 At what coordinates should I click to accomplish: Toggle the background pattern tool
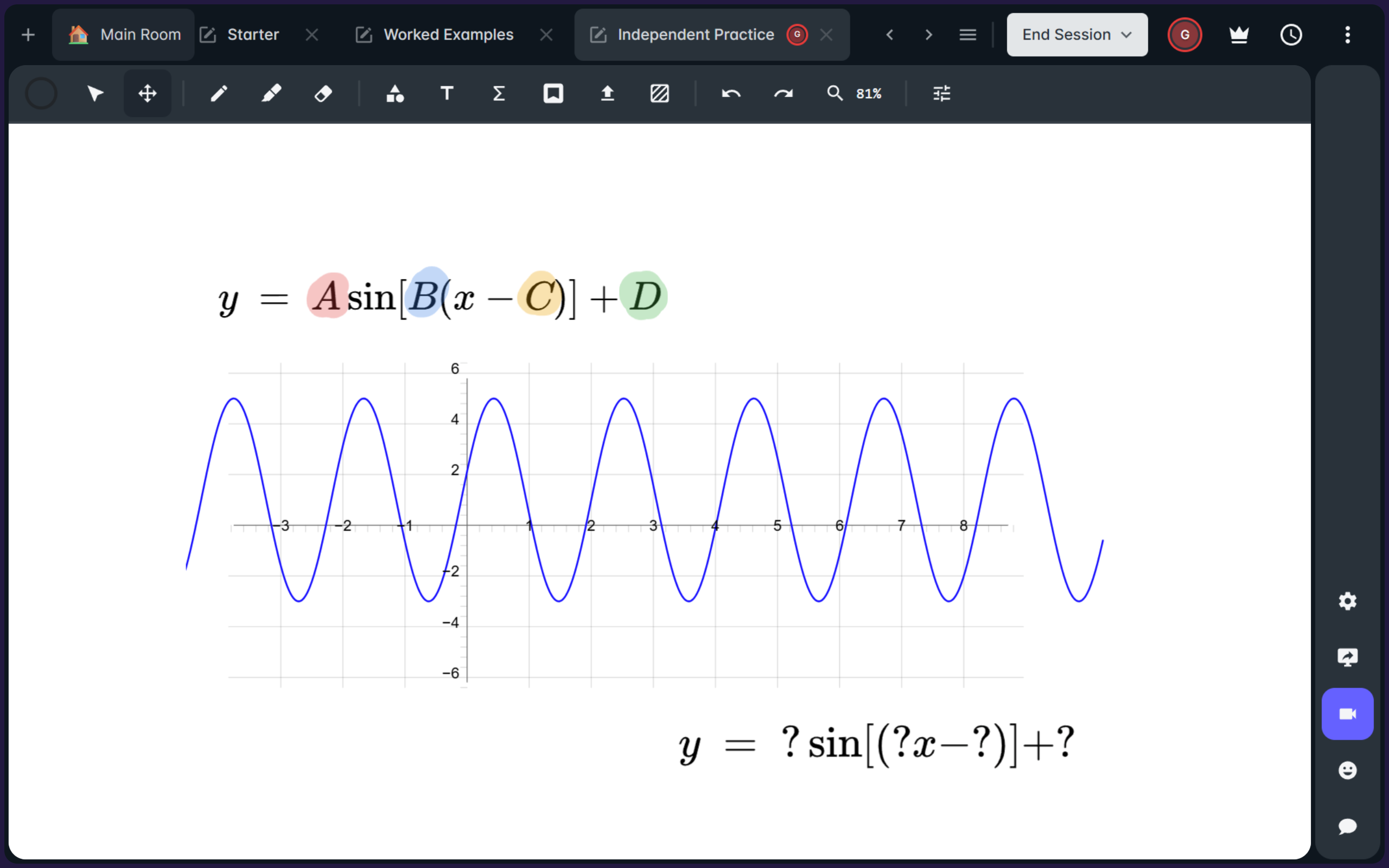click(659, 93)
